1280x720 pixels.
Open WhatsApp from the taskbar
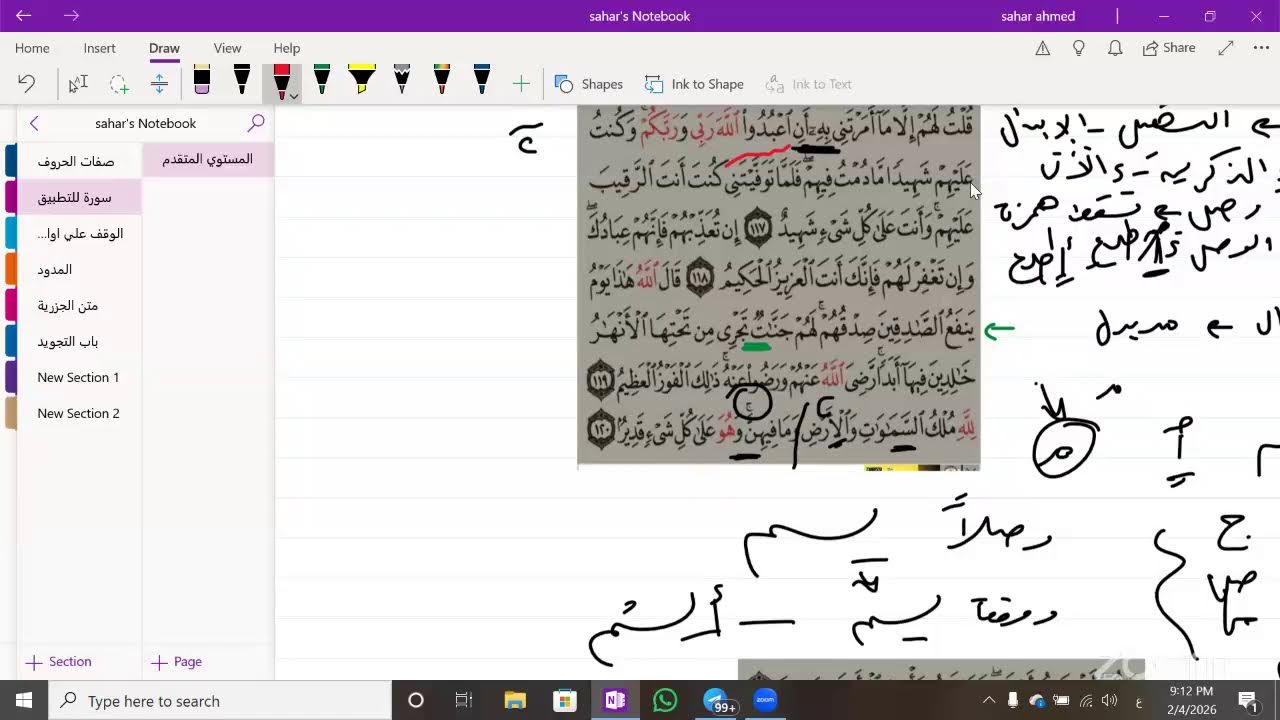coord(665,700)
